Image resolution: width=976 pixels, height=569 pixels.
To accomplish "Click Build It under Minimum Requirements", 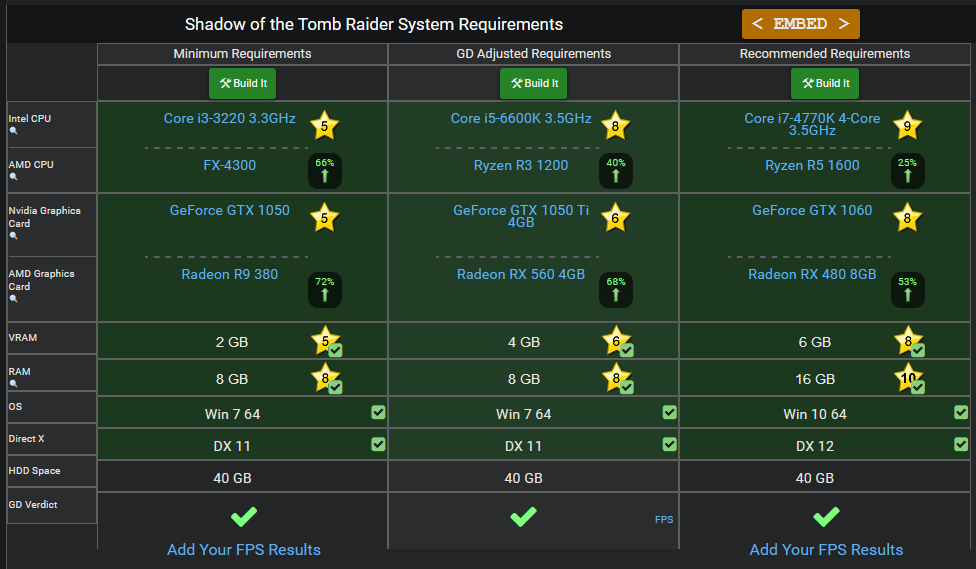I will pyautogui.click(x=243, y=83).
